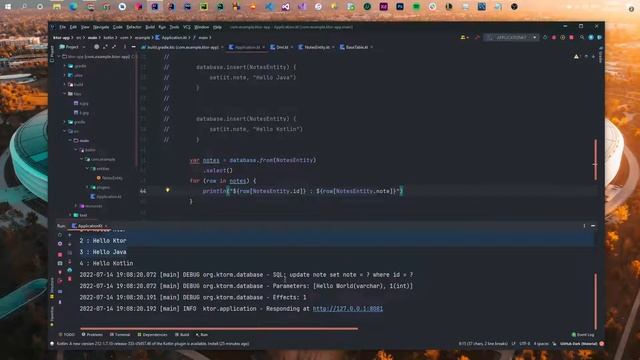The image size is (640, 360).
Task: Click the '4 spaces' indent setting
Action: point(541,344)
